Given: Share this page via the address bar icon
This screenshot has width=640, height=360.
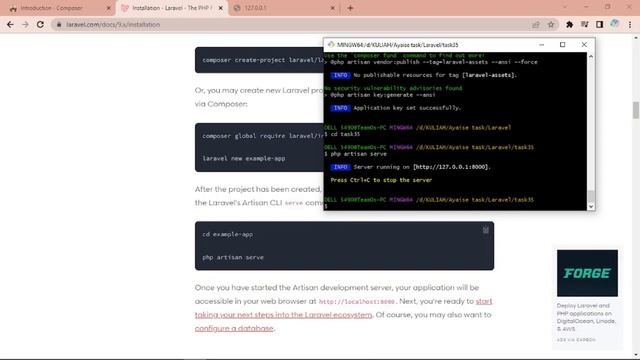Looking at the screenshot, I should click(x=536, y=24).
